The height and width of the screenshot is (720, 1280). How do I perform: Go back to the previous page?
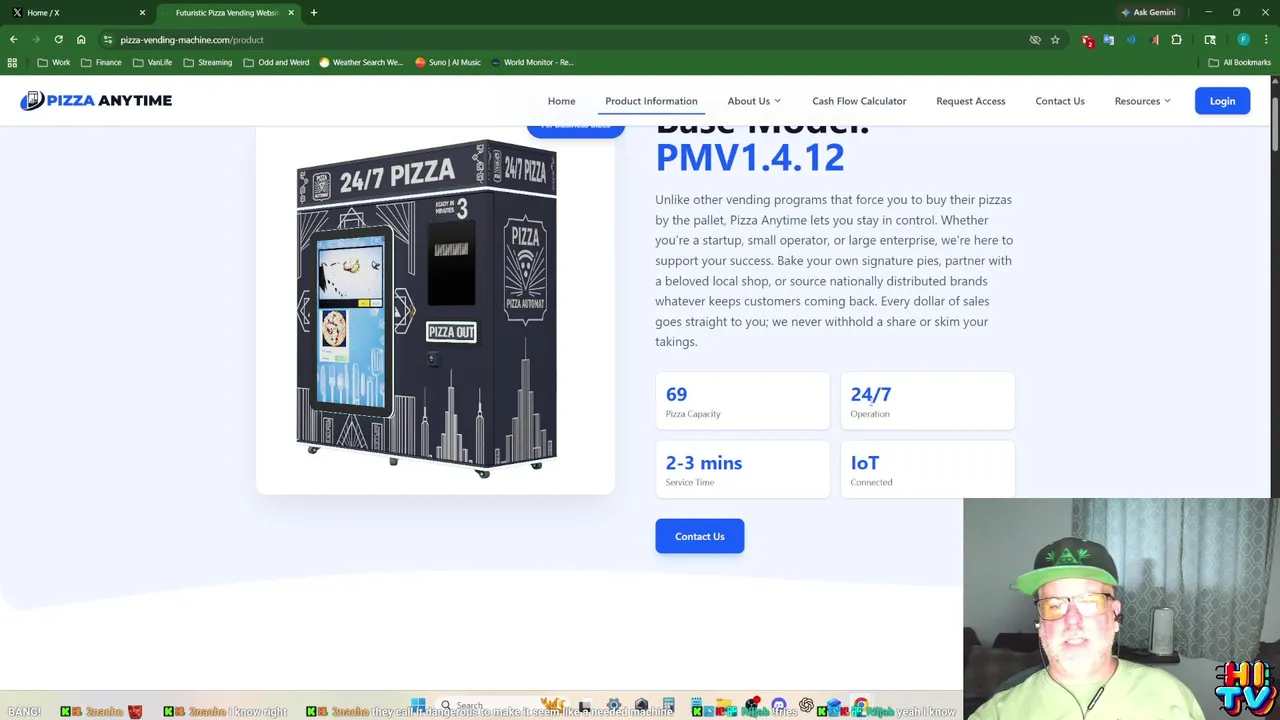click(x=13, y=40)
